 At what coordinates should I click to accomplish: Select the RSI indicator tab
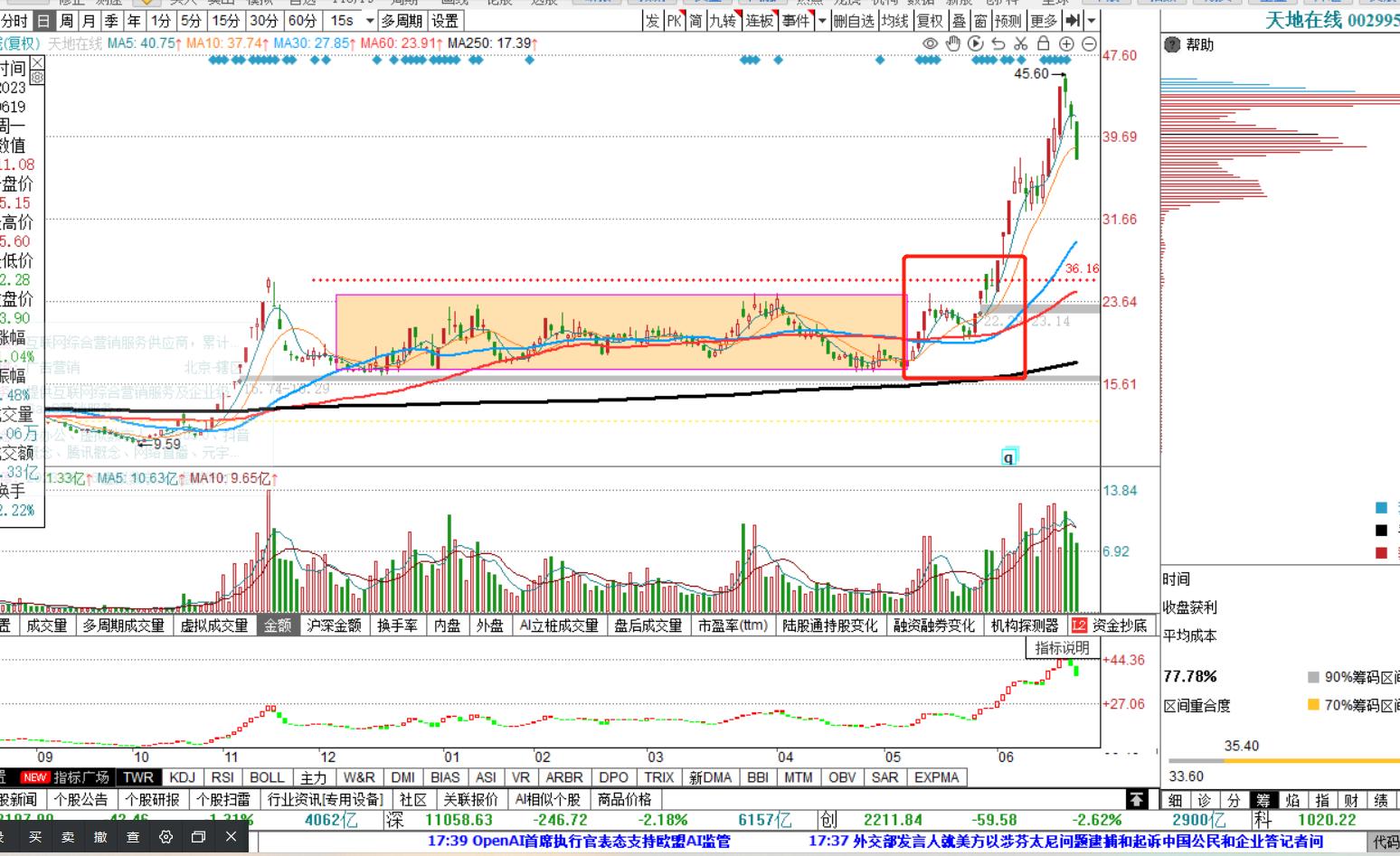[222, 777]
